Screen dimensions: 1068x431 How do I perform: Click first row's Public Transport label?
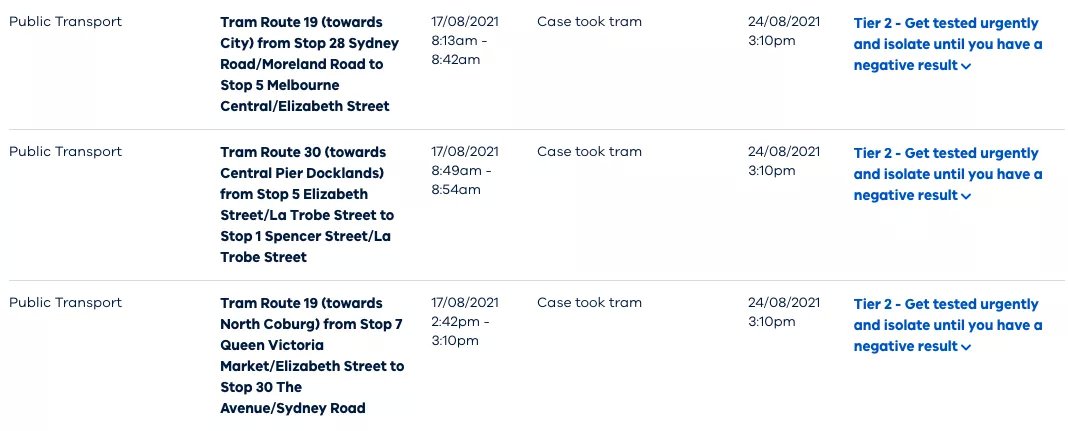65,21
